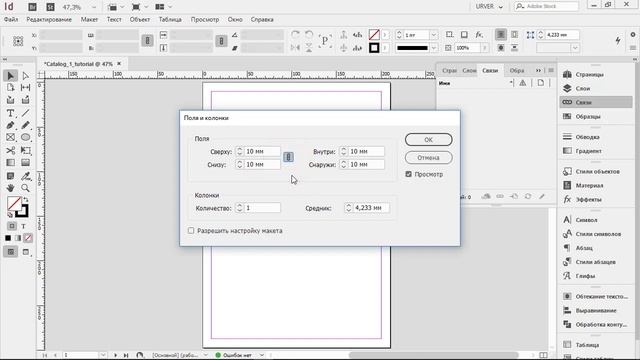Open preflight Ошибок нет dropdown
640x360 pixels.
click(262, 355)
